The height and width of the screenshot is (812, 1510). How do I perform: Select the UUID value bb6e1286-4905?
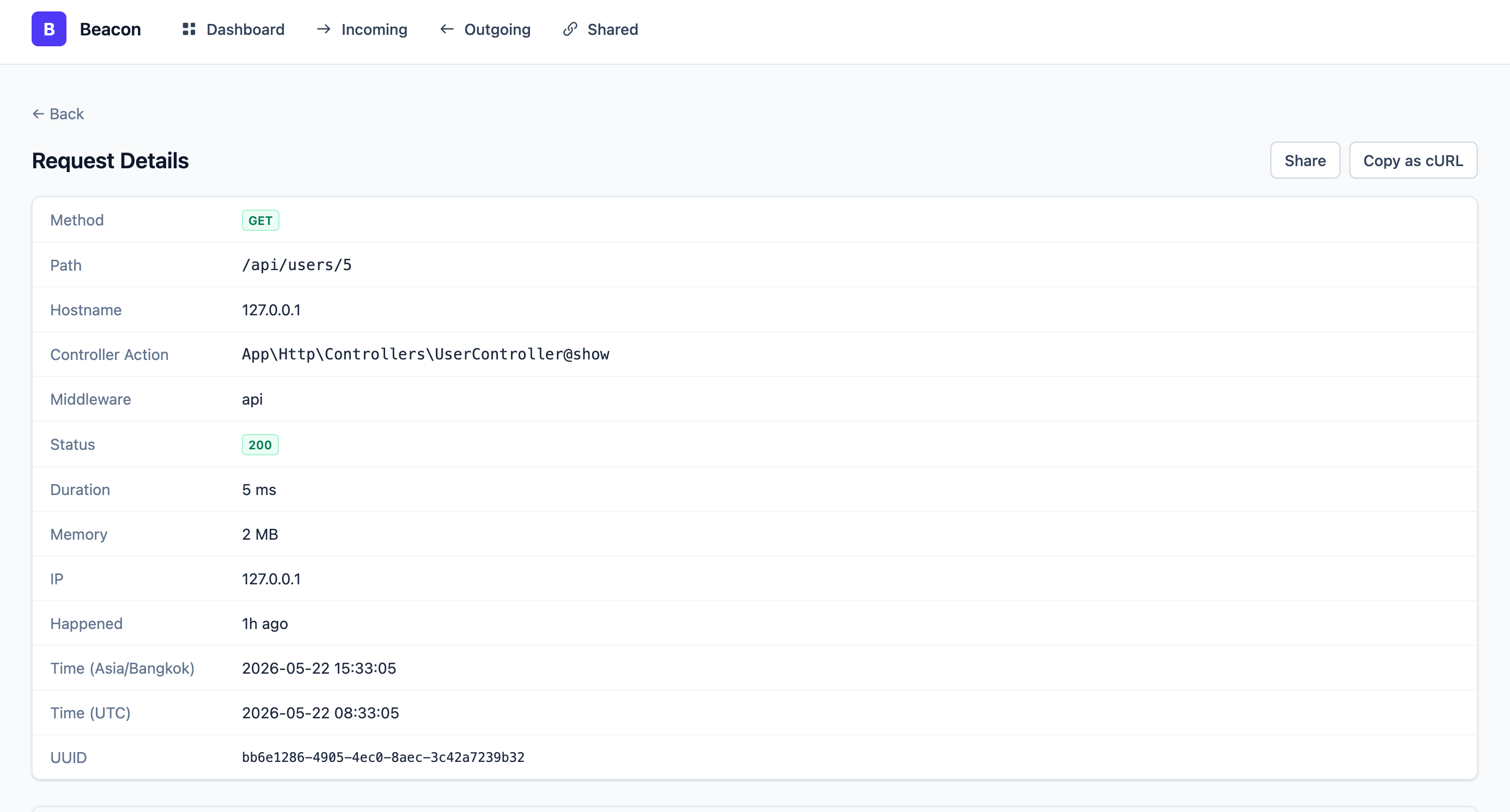383,758
